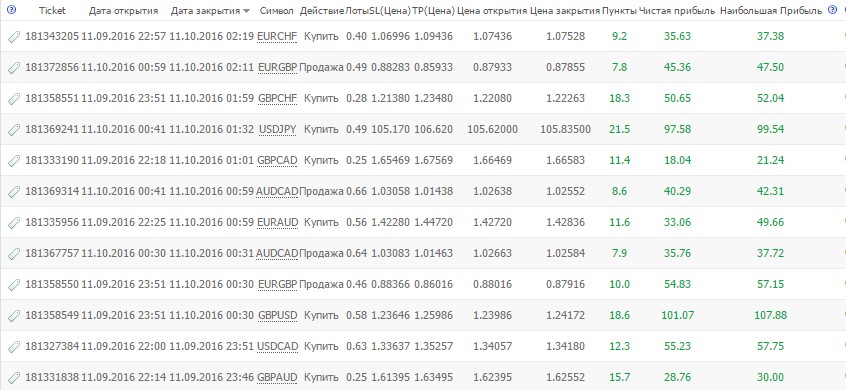Open tag icon for ticket 181369314
The width and height of the screenshot is (846, 390).
click(x=15, y=191)
